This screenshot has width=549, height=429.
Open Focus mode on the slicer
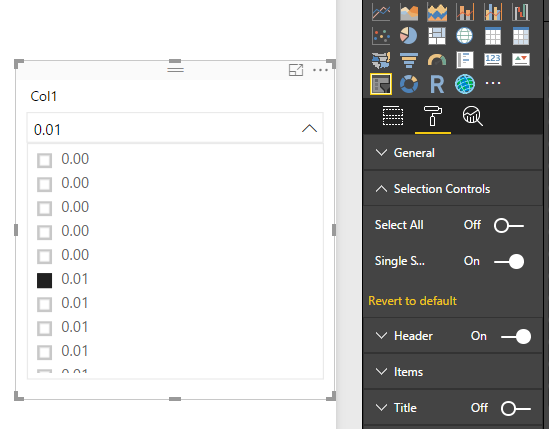click(296, 70)
